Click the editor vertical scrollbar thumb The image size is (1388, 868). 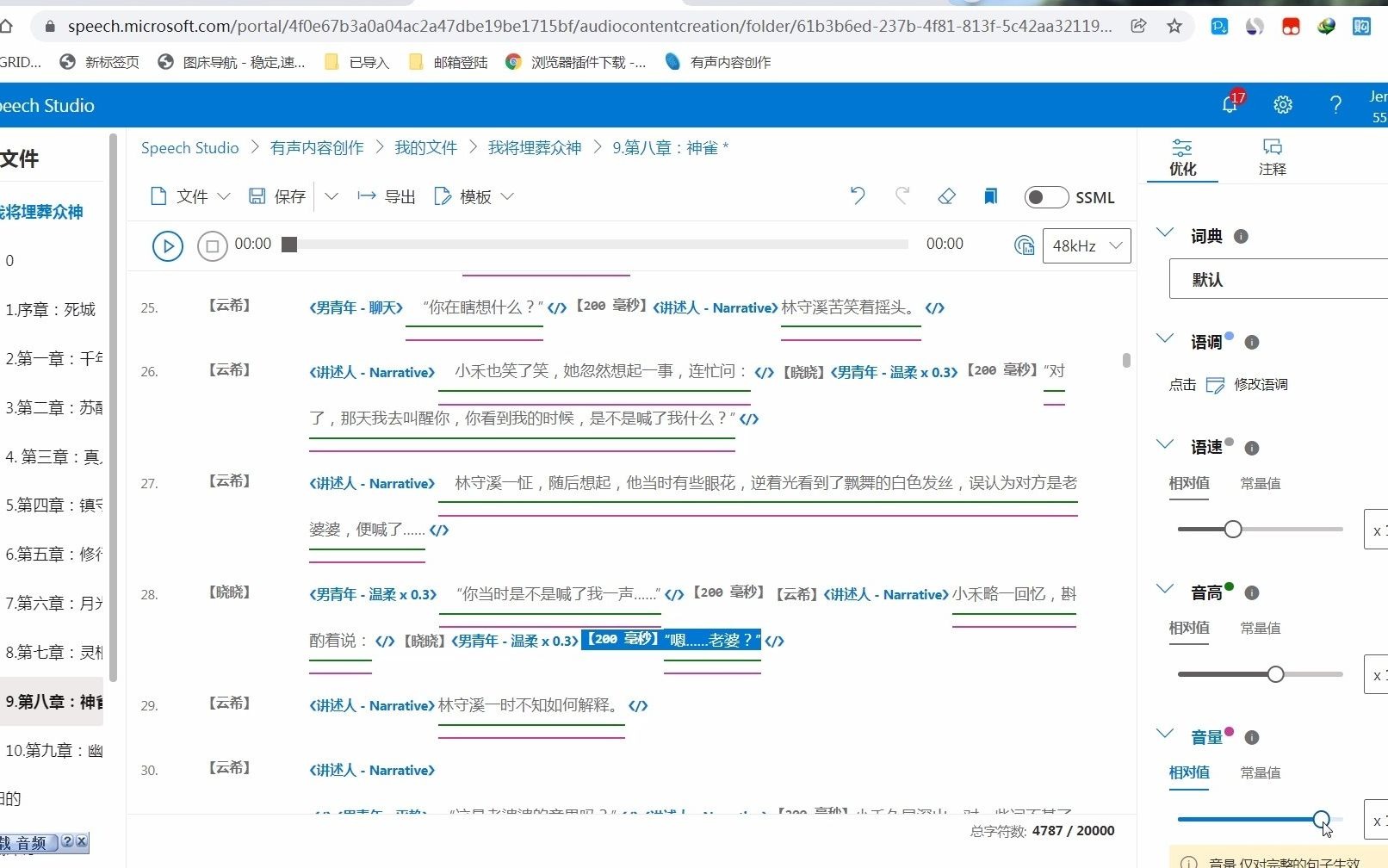click(x=1126, y=360)
